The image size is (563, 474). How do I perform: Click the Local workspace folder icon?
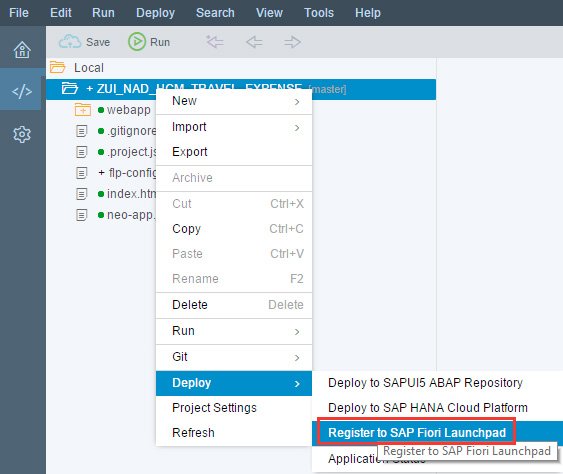[x=57, y=67]
